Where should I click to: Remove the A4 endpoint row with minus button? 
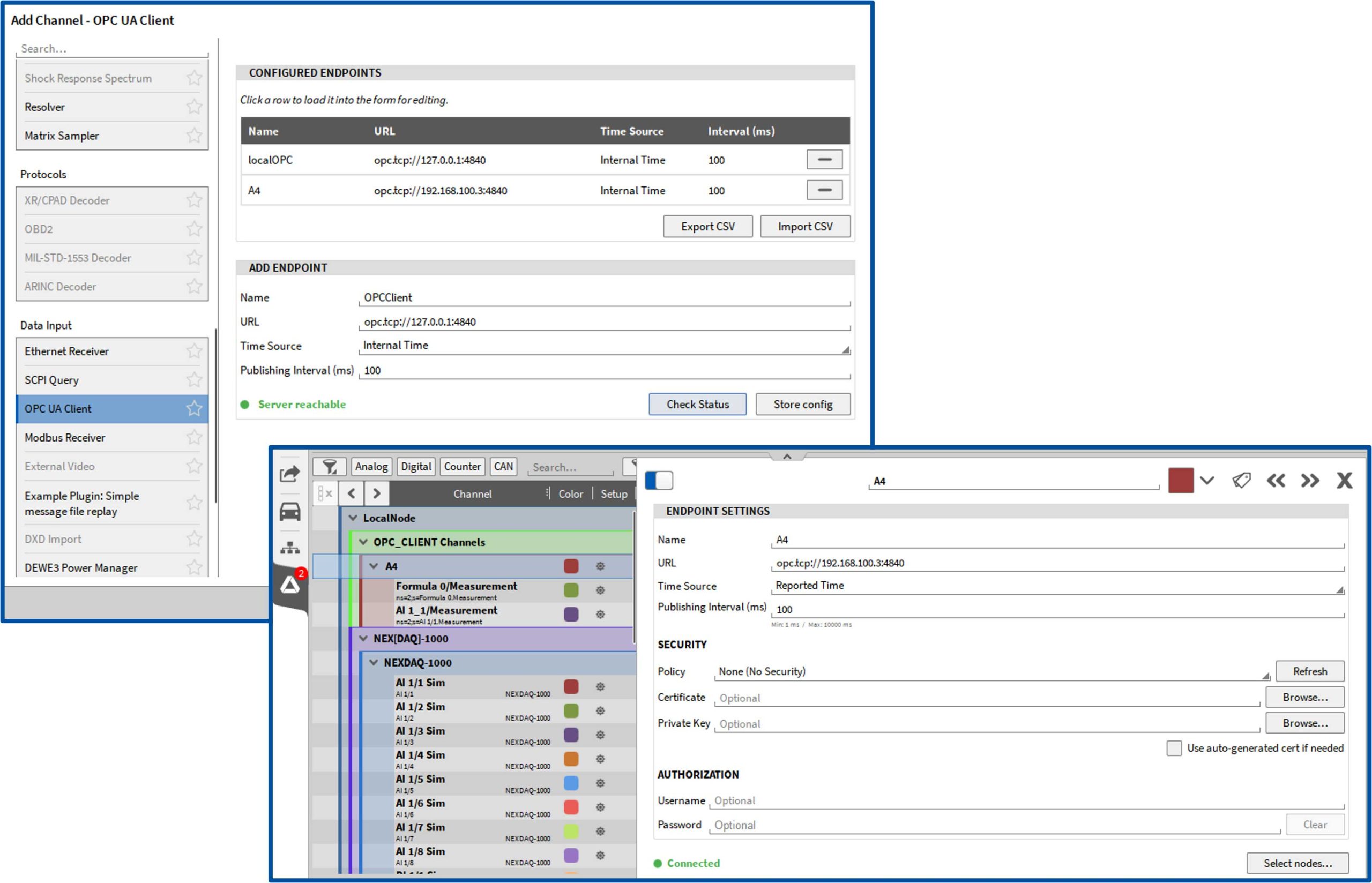point(824,190)
